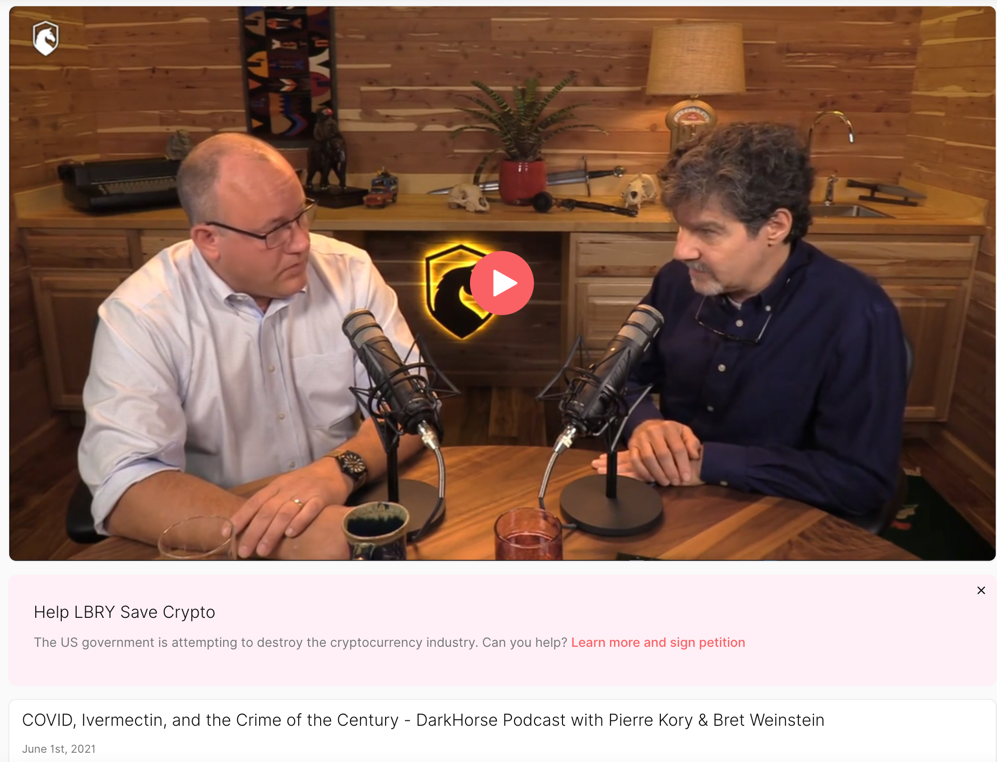Dismiss the Help LBRY Save Crypto banner
Image resolution: width=997 pixels, height=762 pixels.
coord(980,590)
